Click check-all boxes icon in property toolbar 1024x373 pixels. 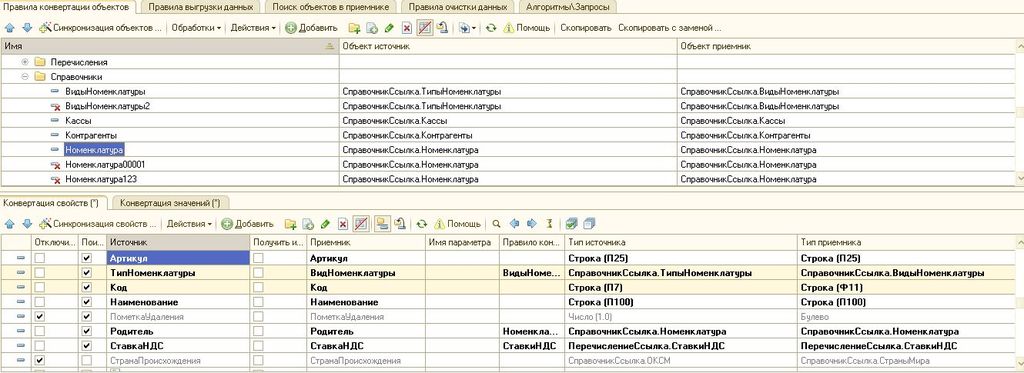click(x=571, y=223)
